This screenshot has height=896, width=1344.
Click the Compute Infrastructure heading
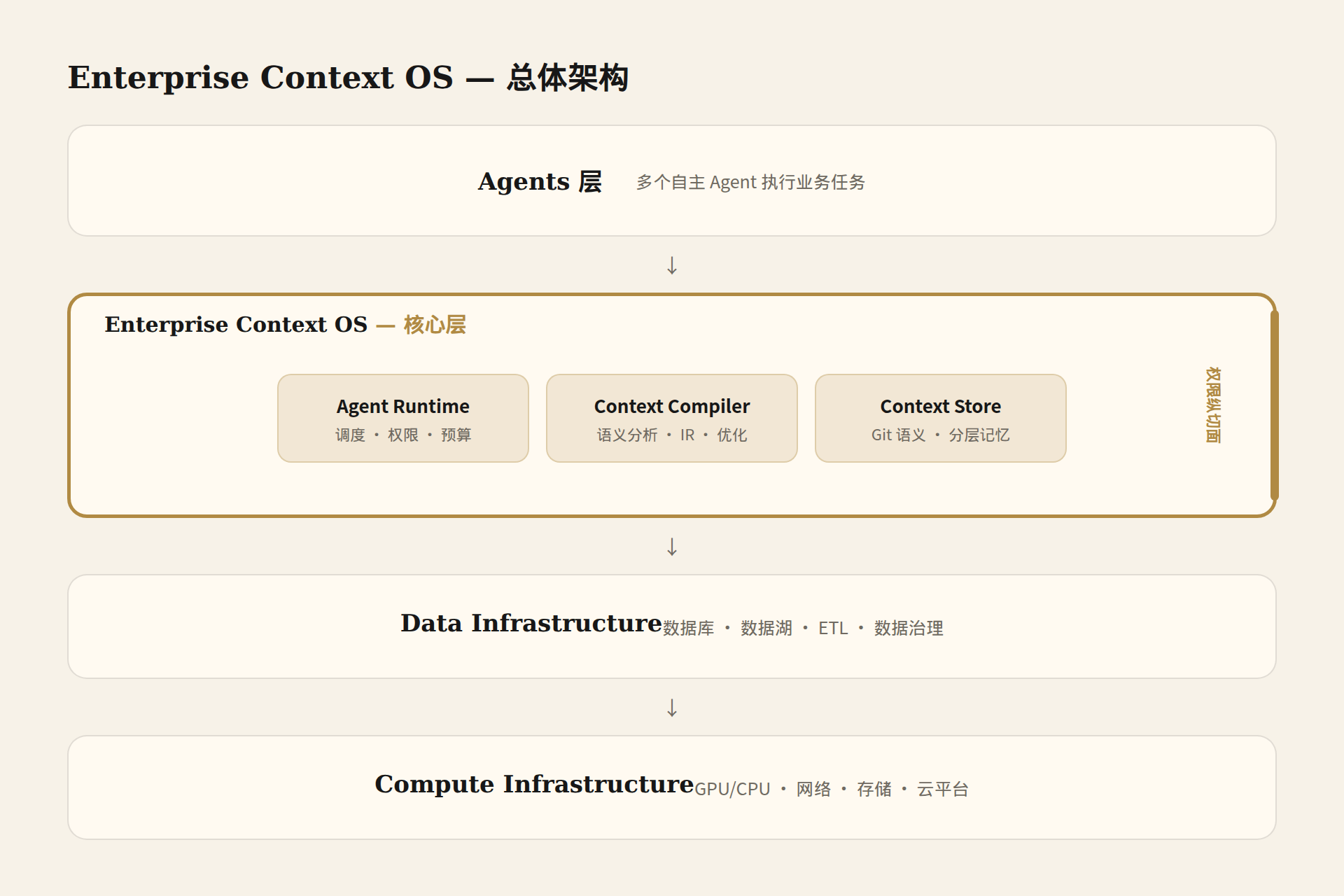534,784
